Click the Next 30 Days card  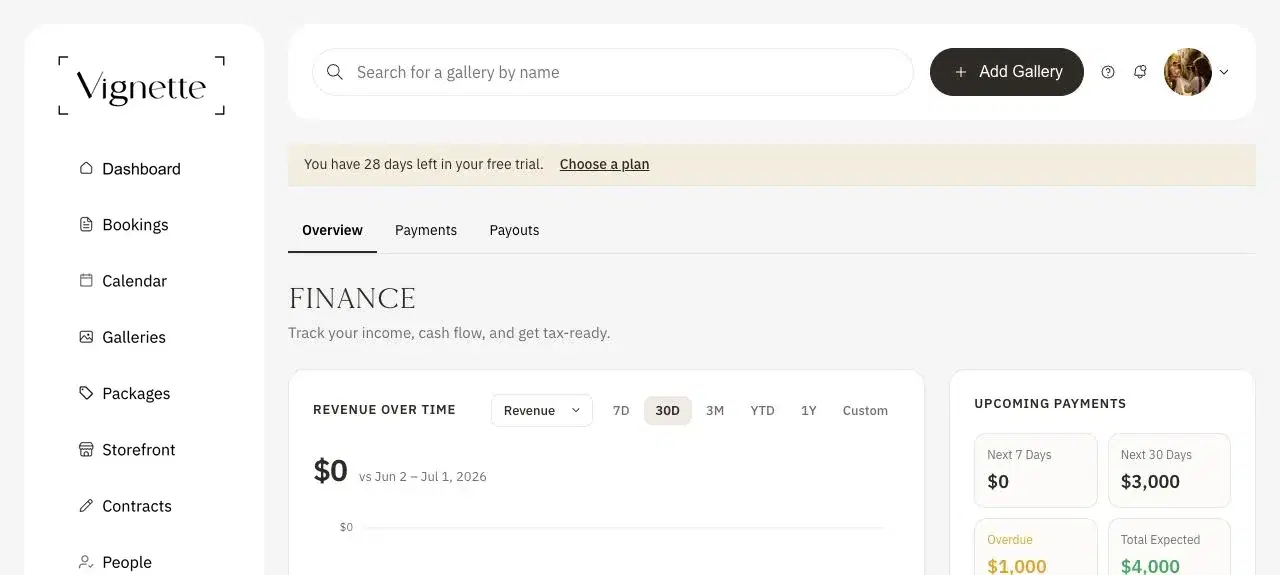(x=1169, y=470)
